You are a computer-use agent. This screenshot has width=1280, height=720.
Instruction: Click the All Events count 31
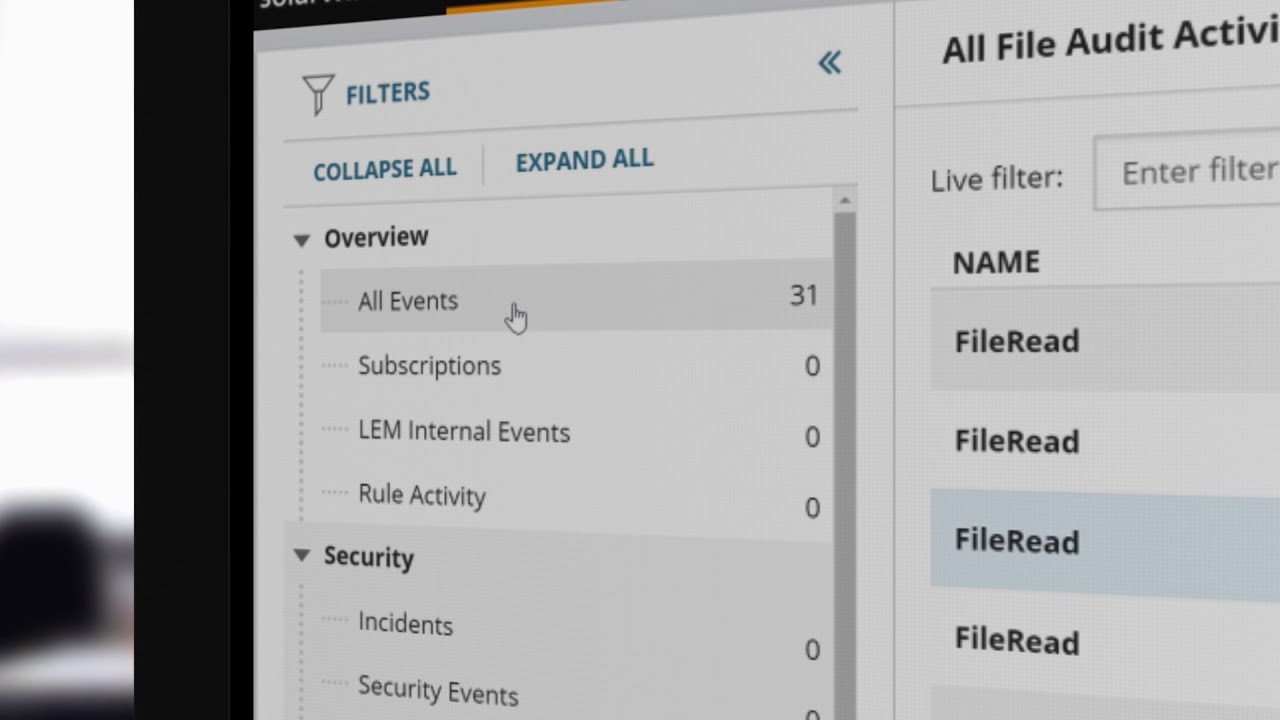[804, 295]
